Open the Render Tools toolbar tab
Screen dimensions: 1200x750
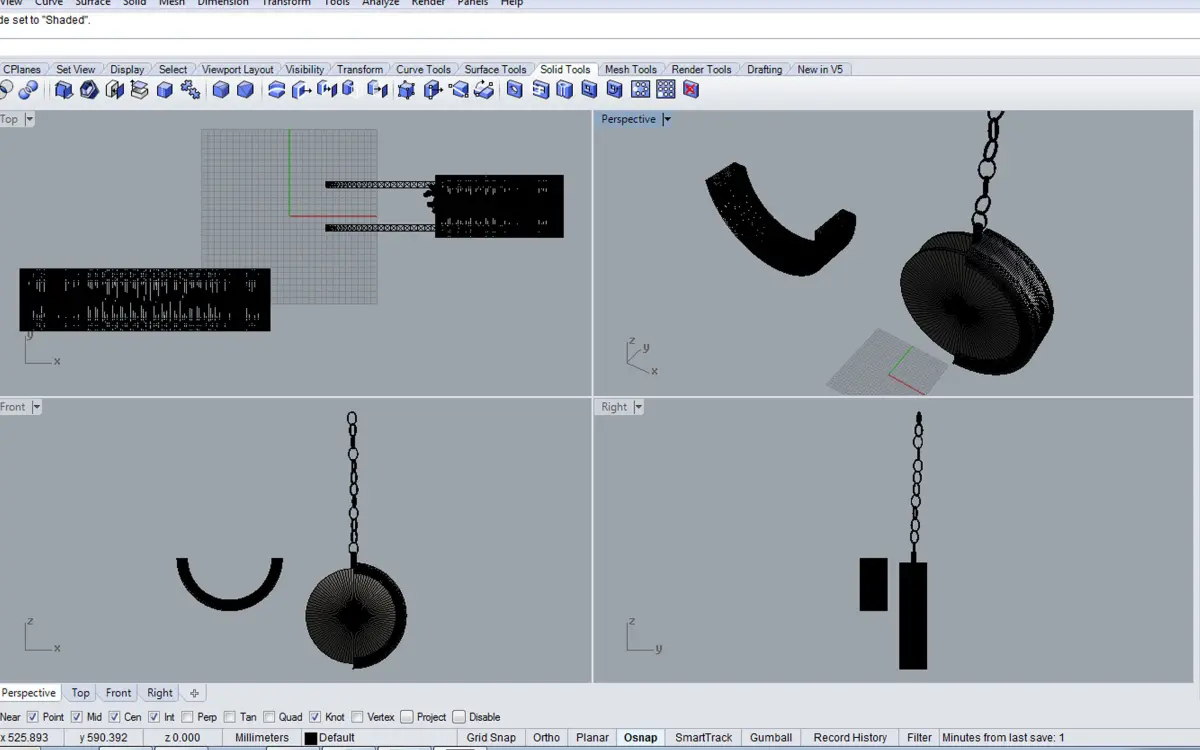[x=701, y=69]
